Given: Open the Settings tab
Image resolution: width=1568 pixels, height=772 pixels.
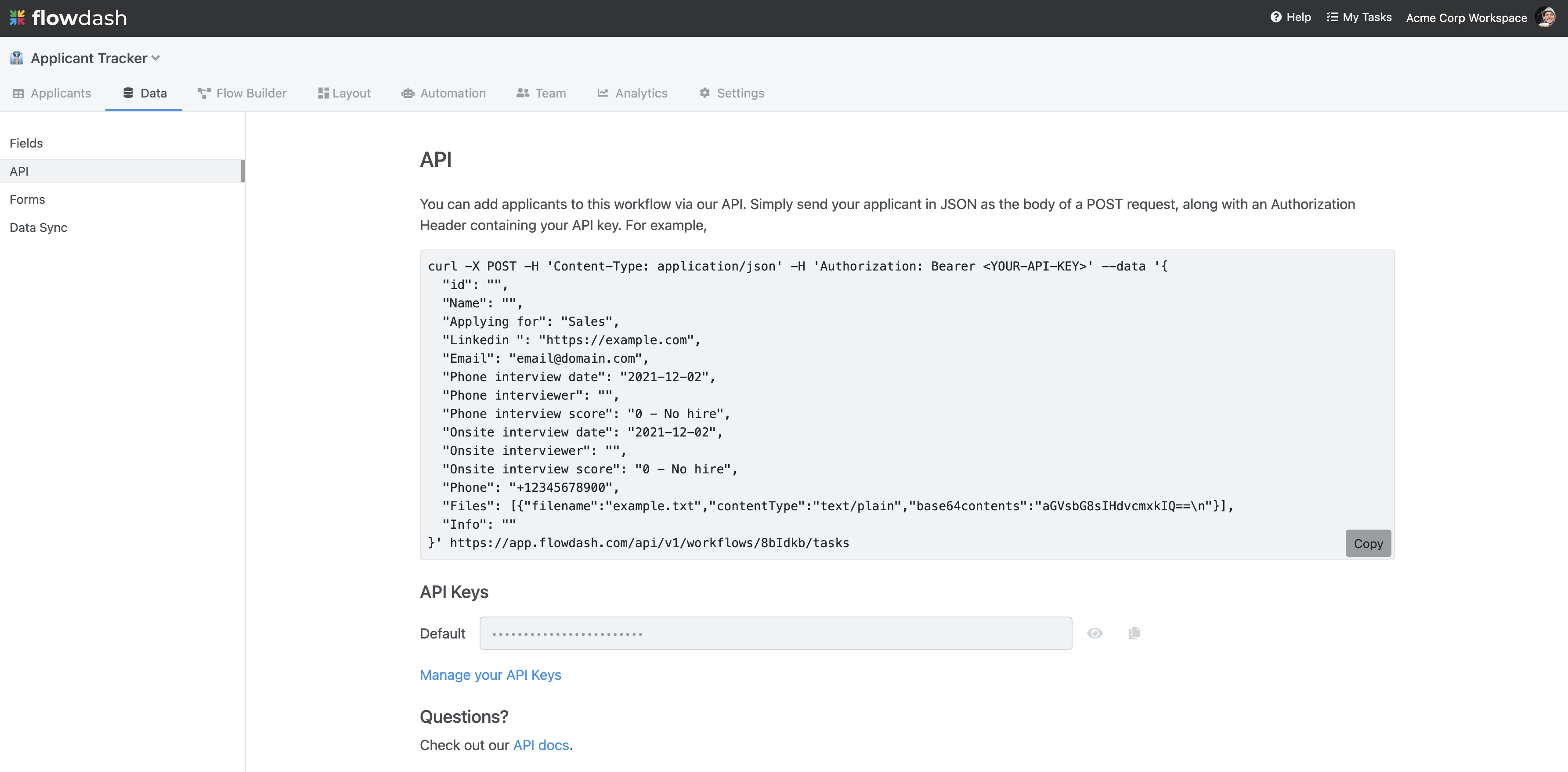Looking at the screenshot, I should [732, 93].
